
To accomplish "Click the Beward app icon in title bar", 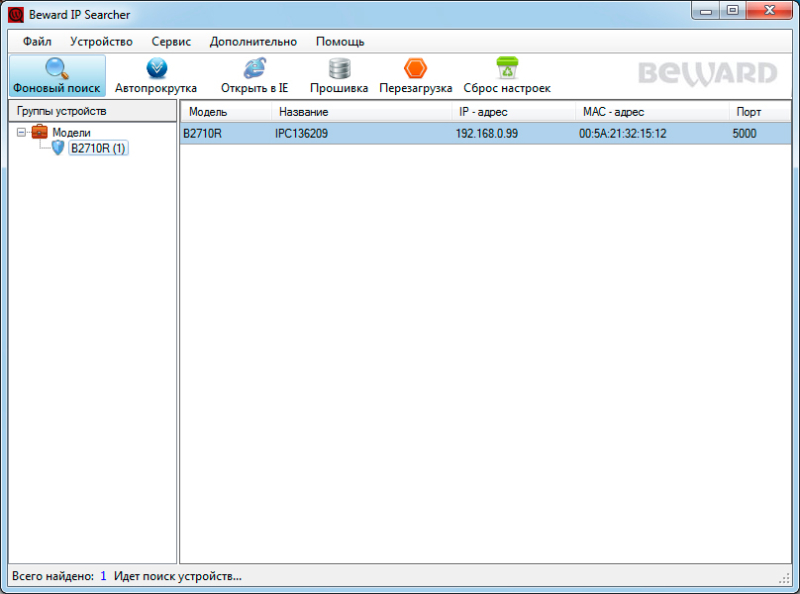I will click(16, 14).
